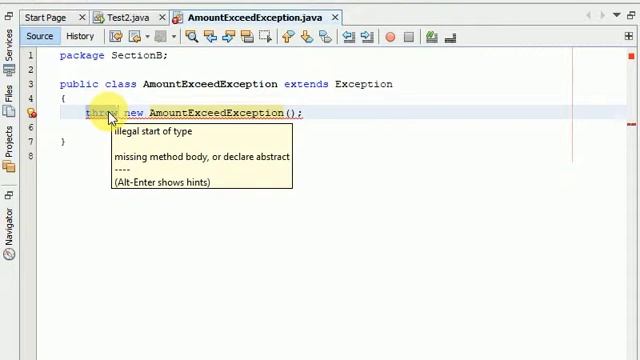Click the Services server icon in sidebar
This screenshot has width=640, height=360.
point(9,71)
